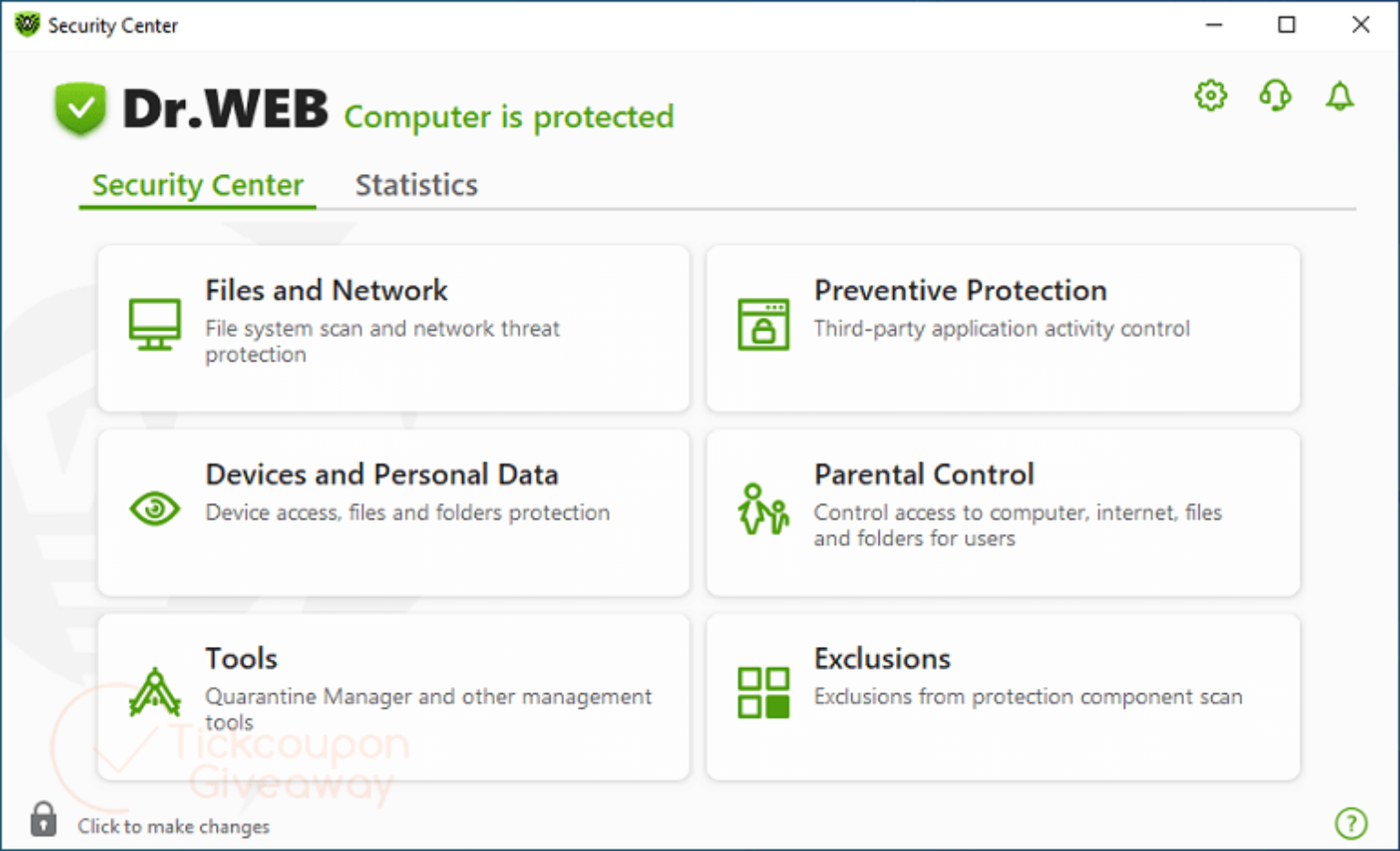
Task: Open notifications bell icon
Action: coord(1339,96)
